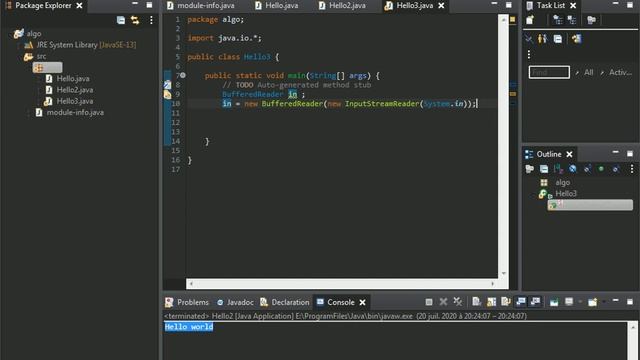Show Console when standard error changes
640x360 pixels.
(x=535, y=302)
